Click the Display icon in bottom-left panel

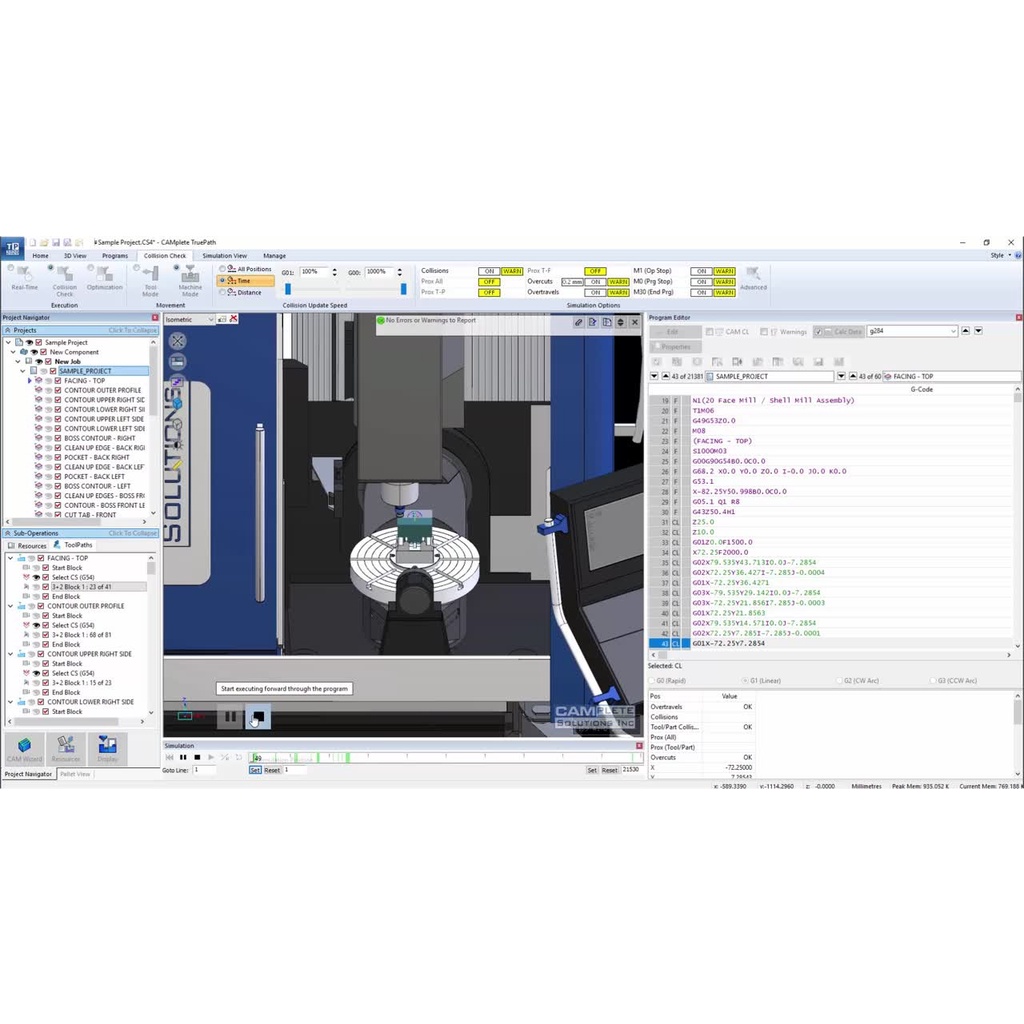point(107,748)
